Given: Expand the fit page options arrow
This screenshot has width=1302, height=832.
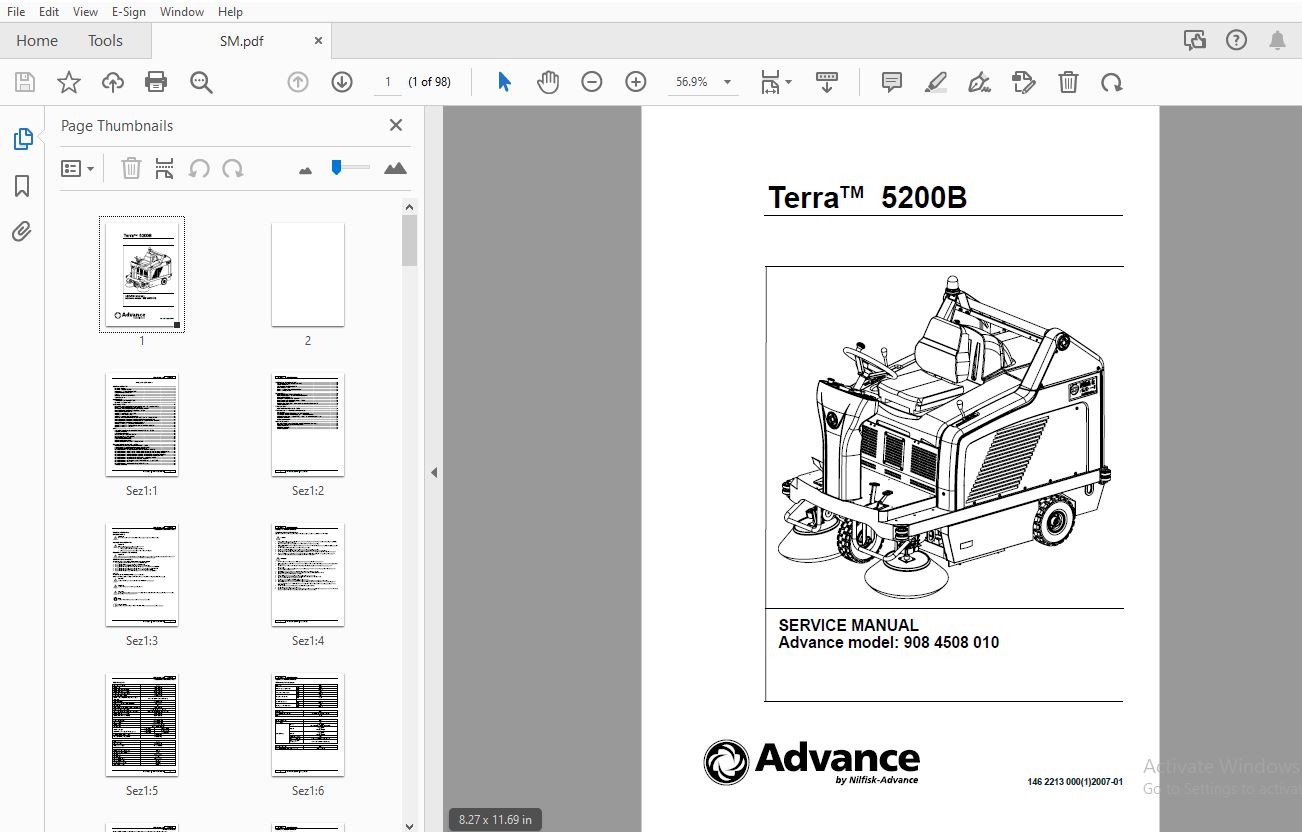Looking at the screenshot, I should click(789, 82).
